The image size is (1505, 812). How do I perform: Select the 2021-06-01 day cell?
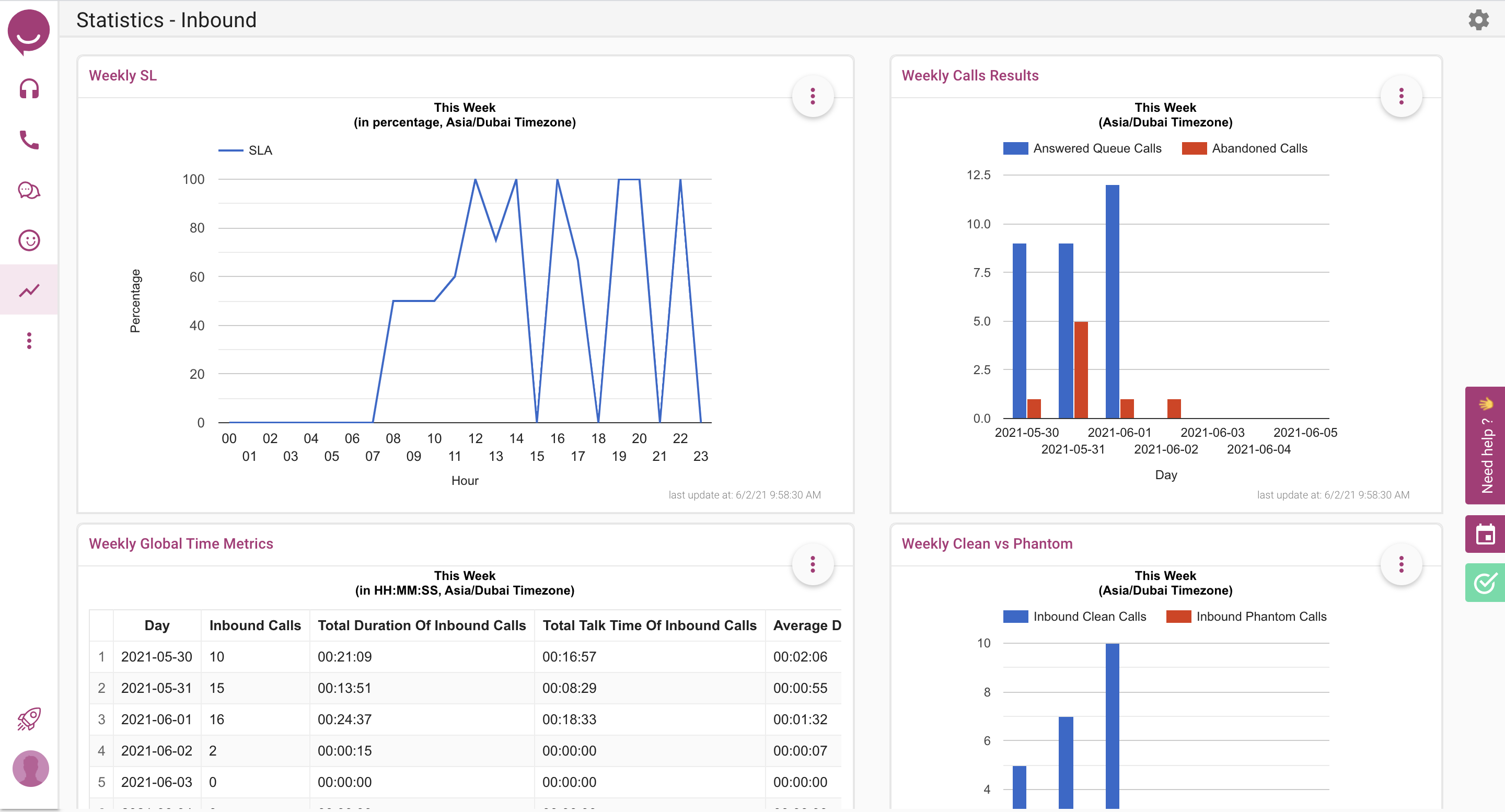coord(157,719)
